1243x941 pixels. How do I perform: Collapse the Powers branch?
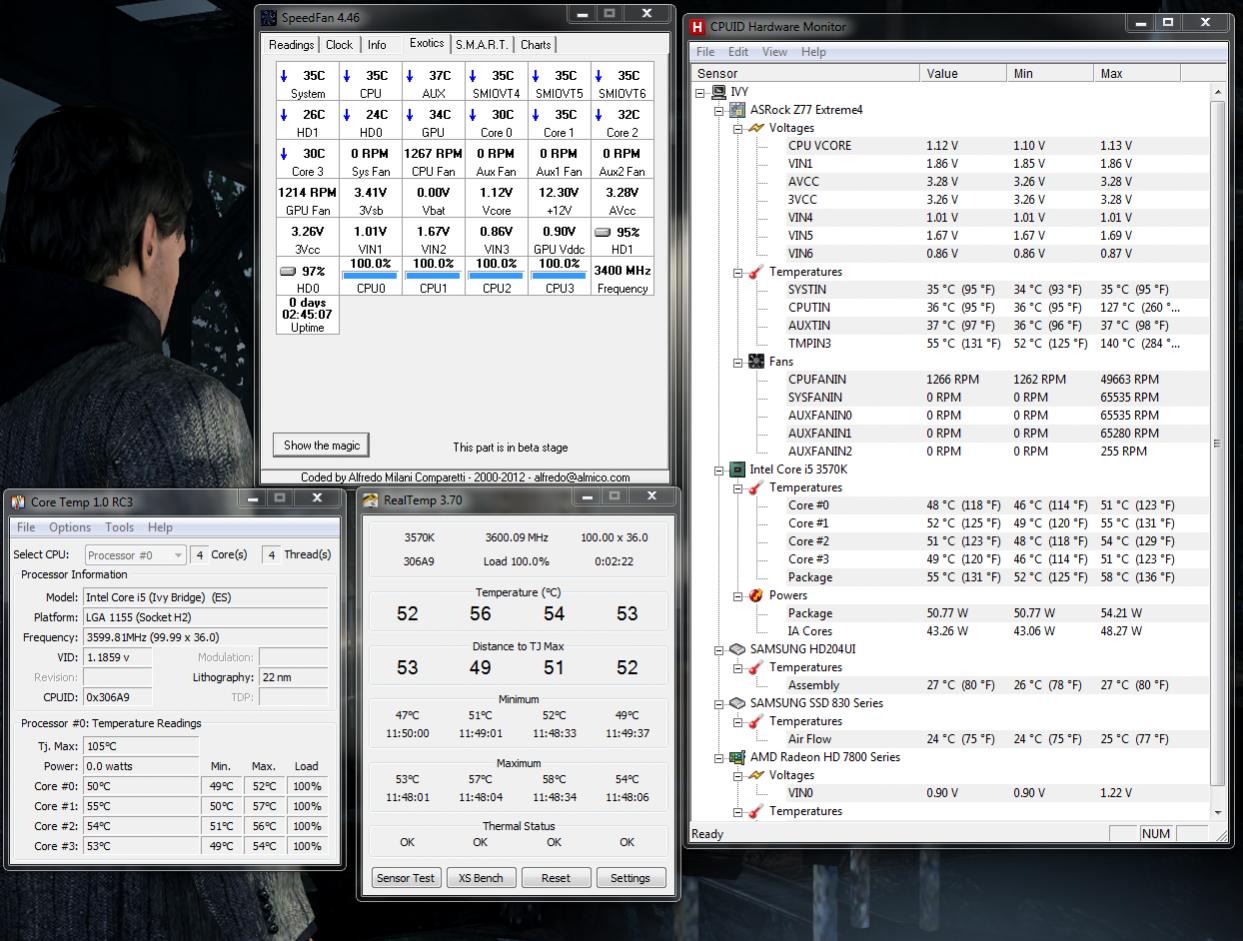click(x=738, y=596)
